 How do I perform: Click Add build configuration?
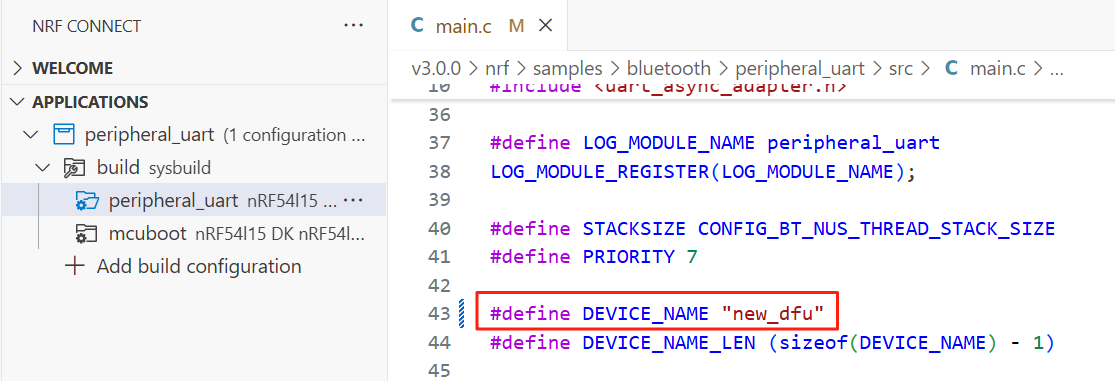tap(198, 267)
